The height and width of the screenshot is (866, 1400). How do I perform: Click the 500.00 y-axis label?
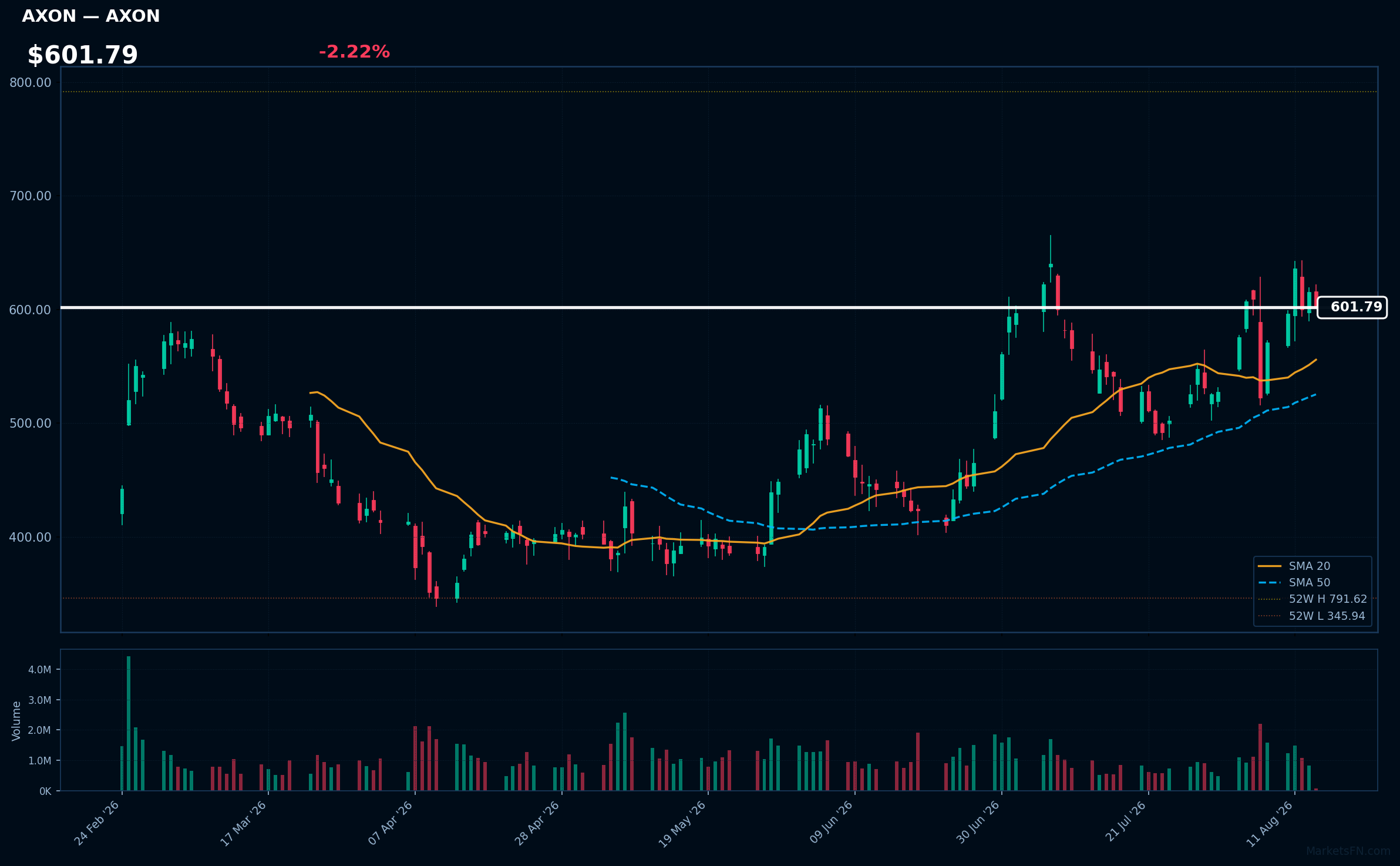[x=31, y=423]
